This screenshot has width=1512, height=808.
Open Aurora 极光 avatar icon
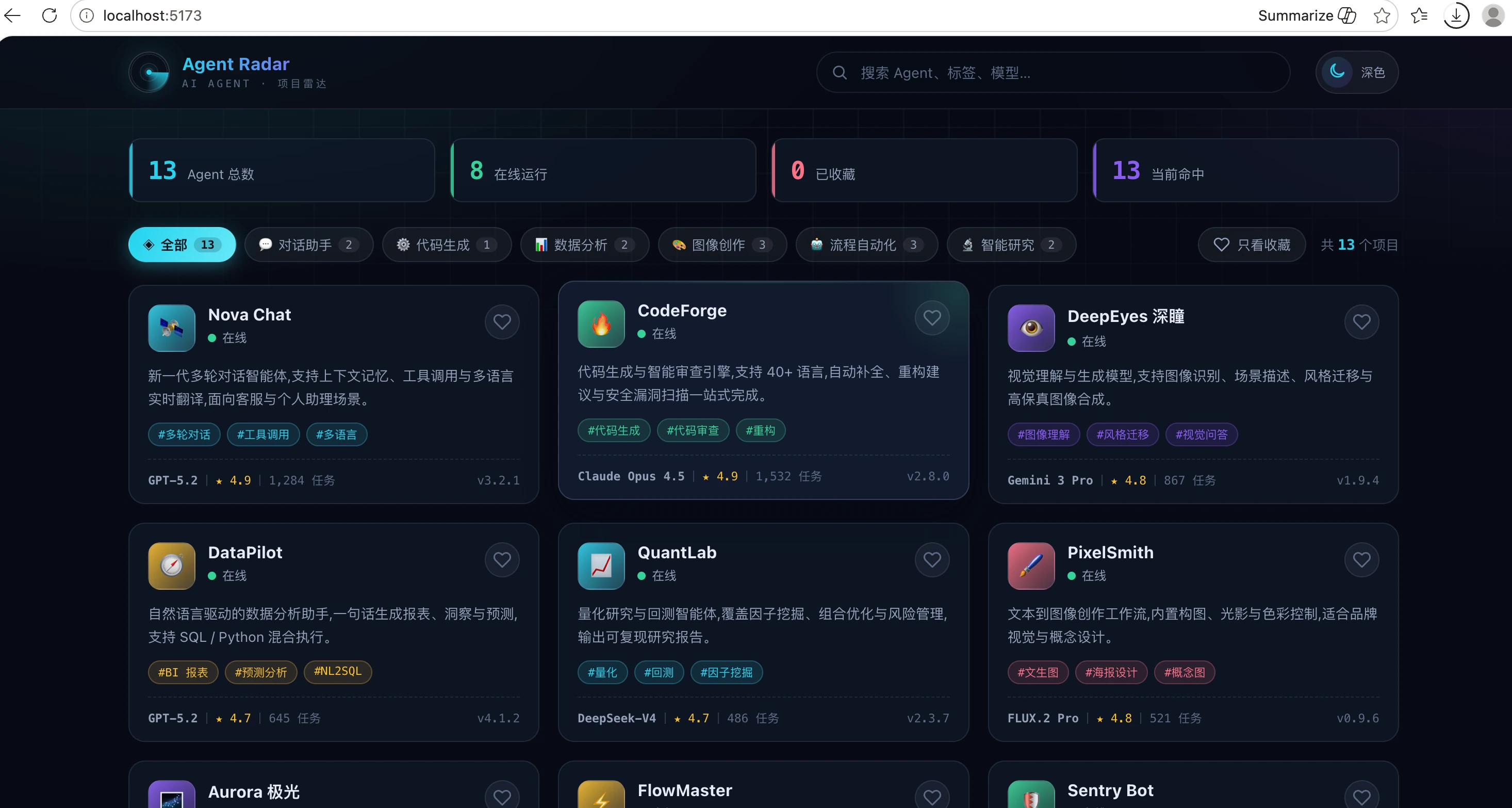tap(171, 795)
